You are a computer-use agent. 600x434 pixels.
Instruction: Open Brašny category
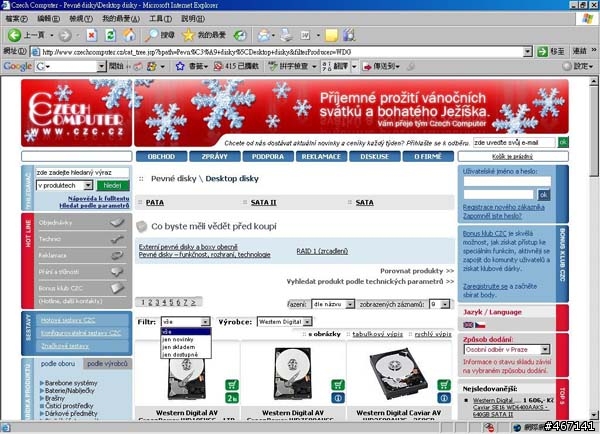tap(55, 398)
